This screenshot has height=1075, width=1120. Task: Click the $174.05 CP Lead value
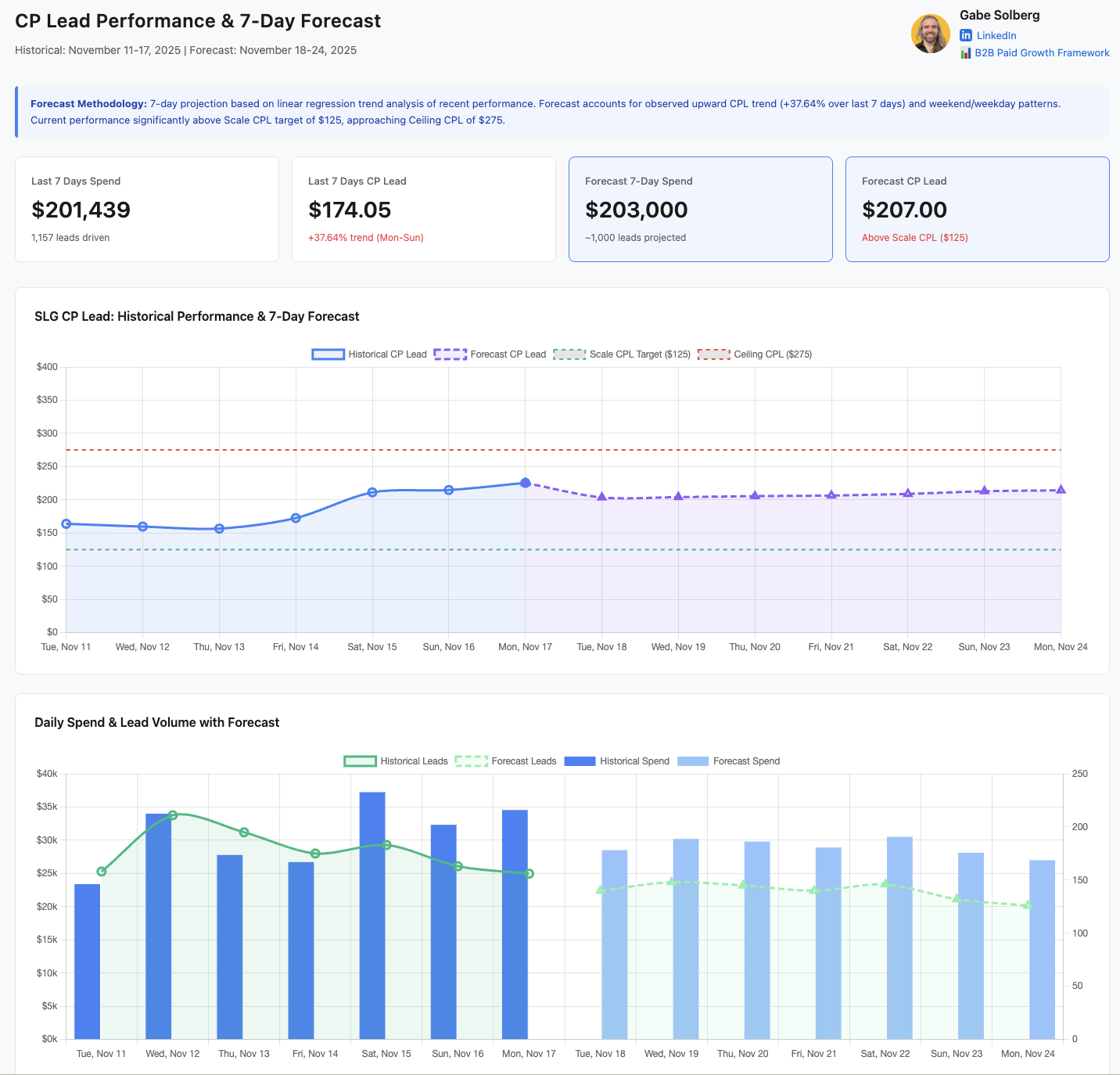coord(350,210)
